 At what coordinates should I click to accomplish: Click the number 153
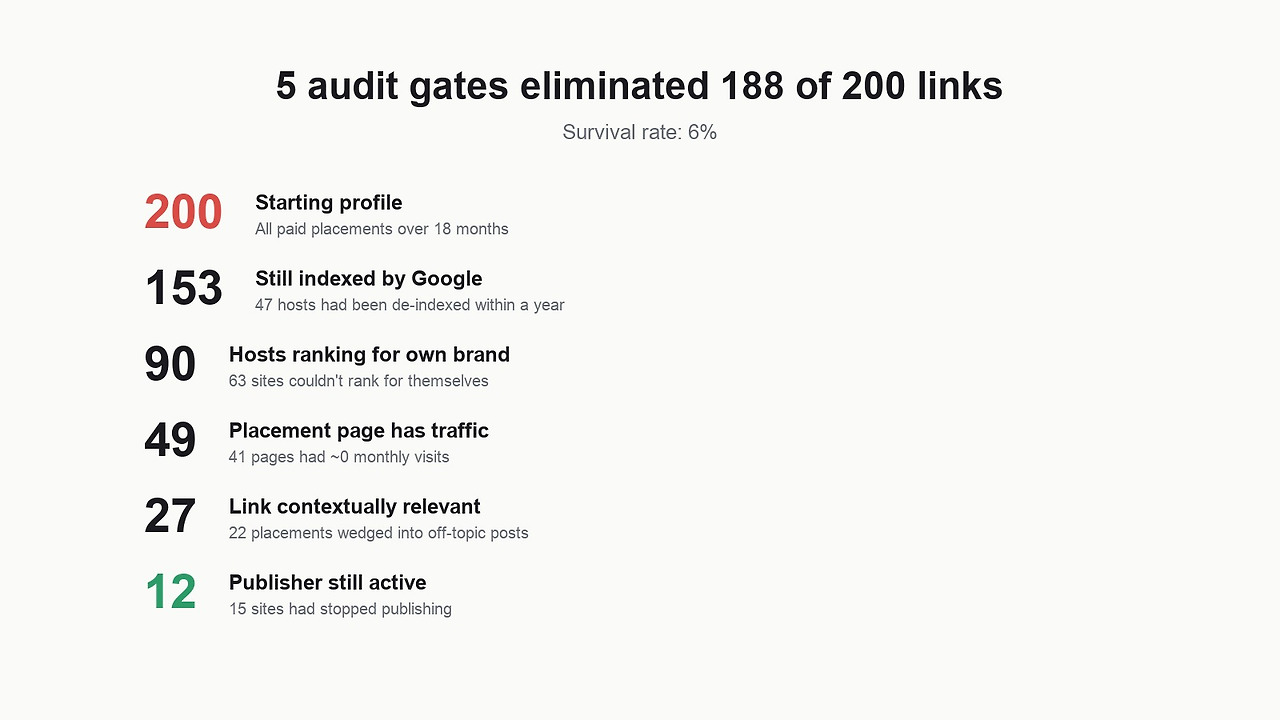[183, 288]
